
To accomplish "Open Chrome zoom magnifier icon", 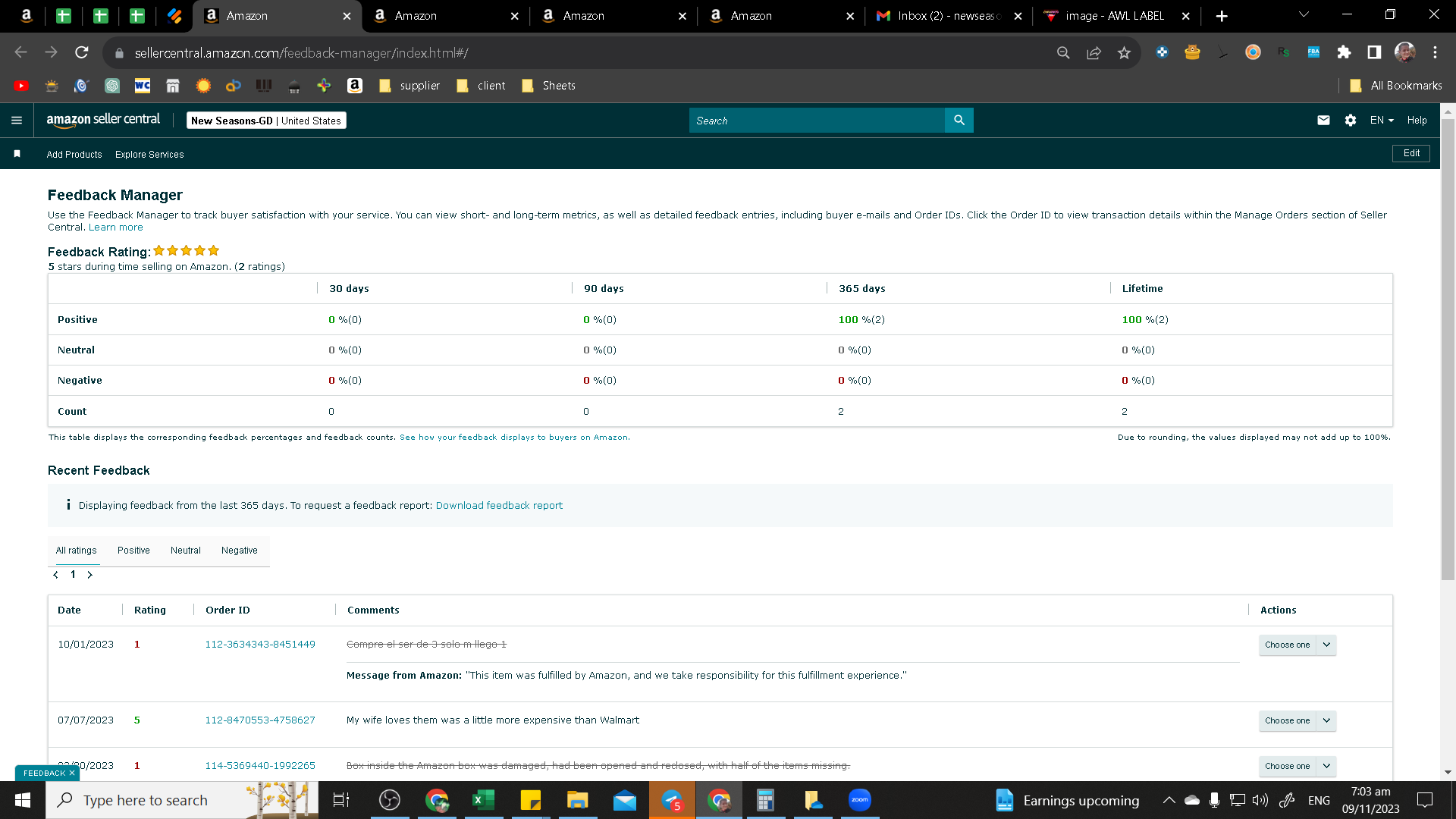I will [x=1063, y=52].
